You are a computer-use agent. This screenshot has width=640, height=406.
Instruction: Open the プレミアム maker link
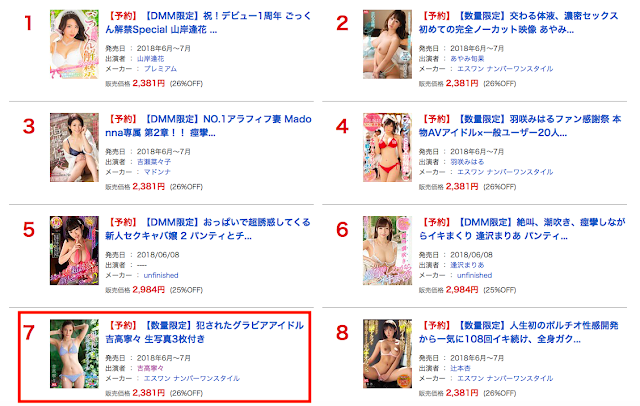point(160,69)
